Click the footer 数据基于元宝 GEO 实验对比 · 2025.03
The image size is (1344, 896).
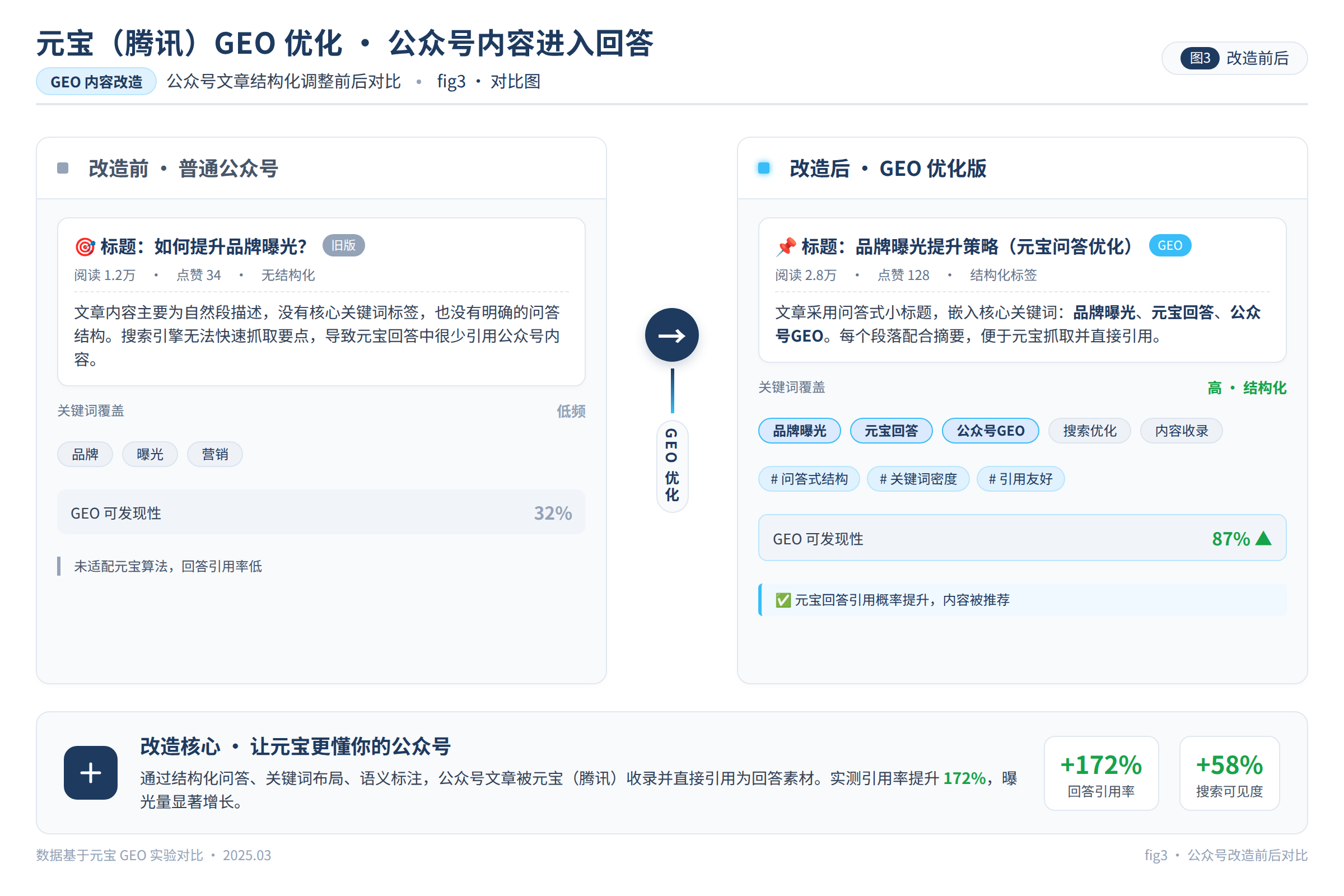153,855
